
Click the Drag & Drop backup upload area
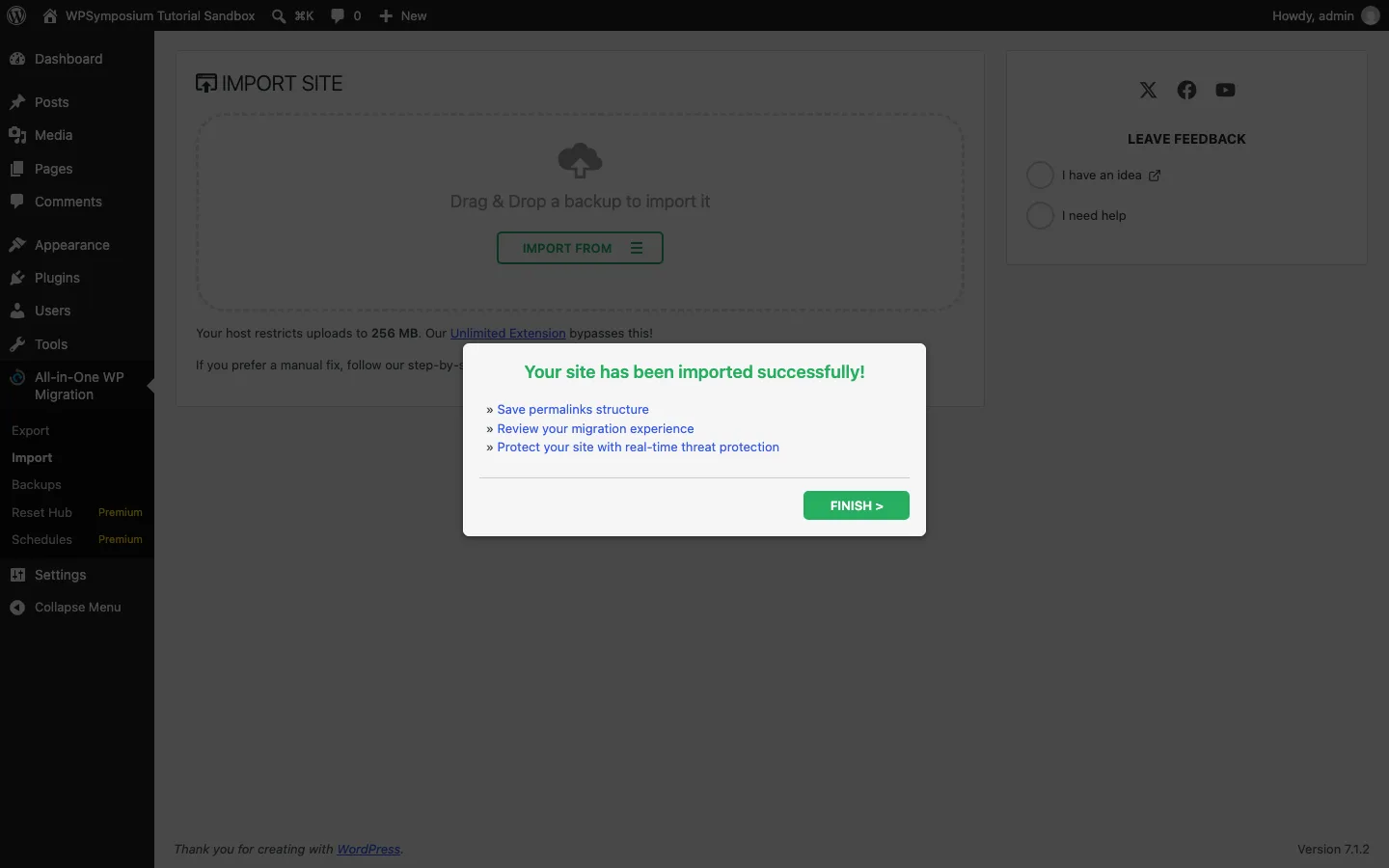pyautogui.click(x=580, y=212)
